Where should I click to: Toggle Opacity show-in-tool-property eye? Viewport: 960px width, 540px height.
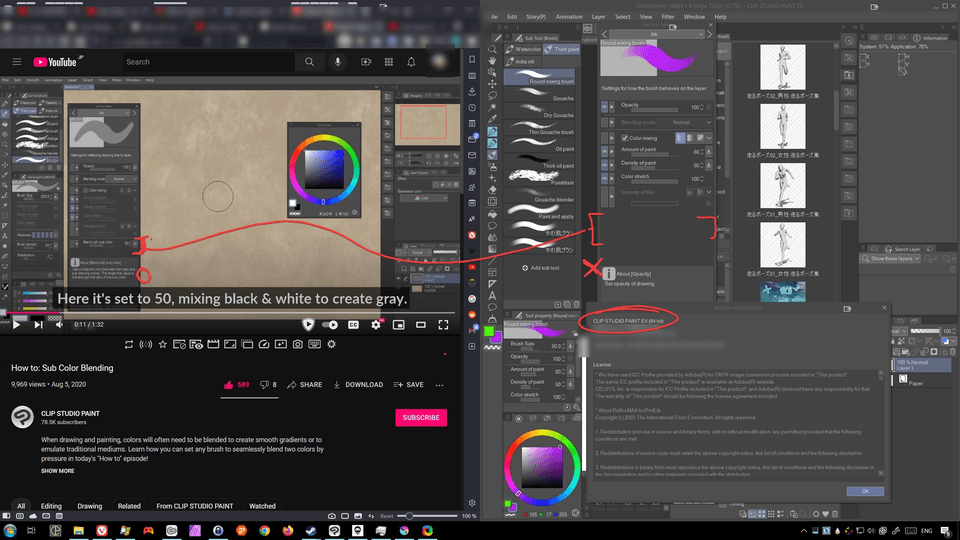click(604, 107)
